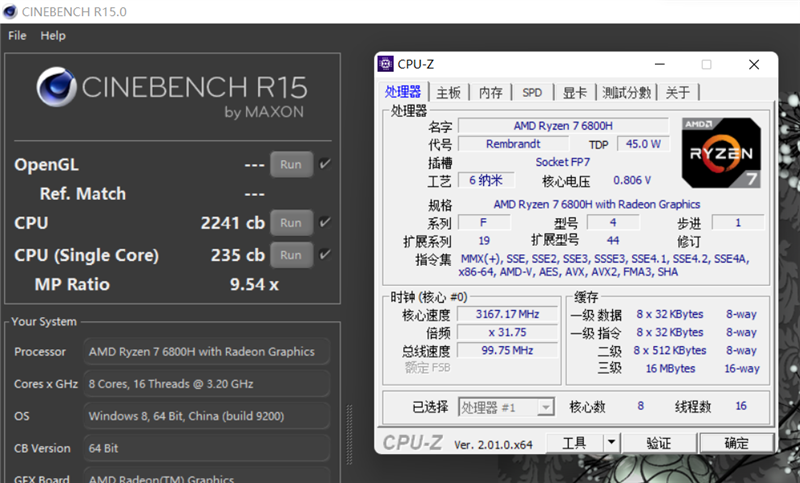The width and height of the screenshot is (800, 483).
Task: Click the 线程数 value 16
Action: [741, 406]
